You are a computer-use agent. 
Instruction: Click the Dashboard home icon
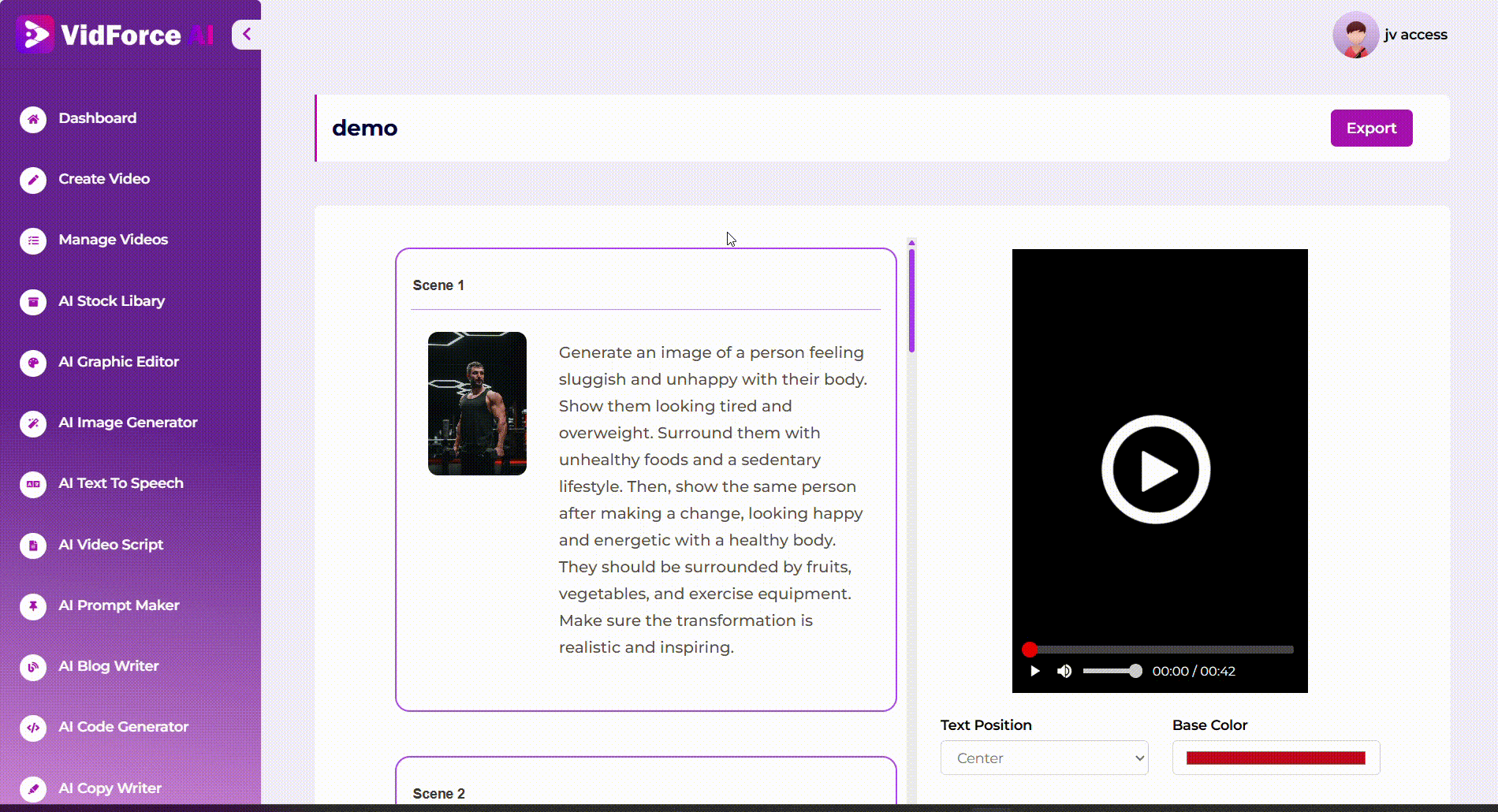pos(33,119)
